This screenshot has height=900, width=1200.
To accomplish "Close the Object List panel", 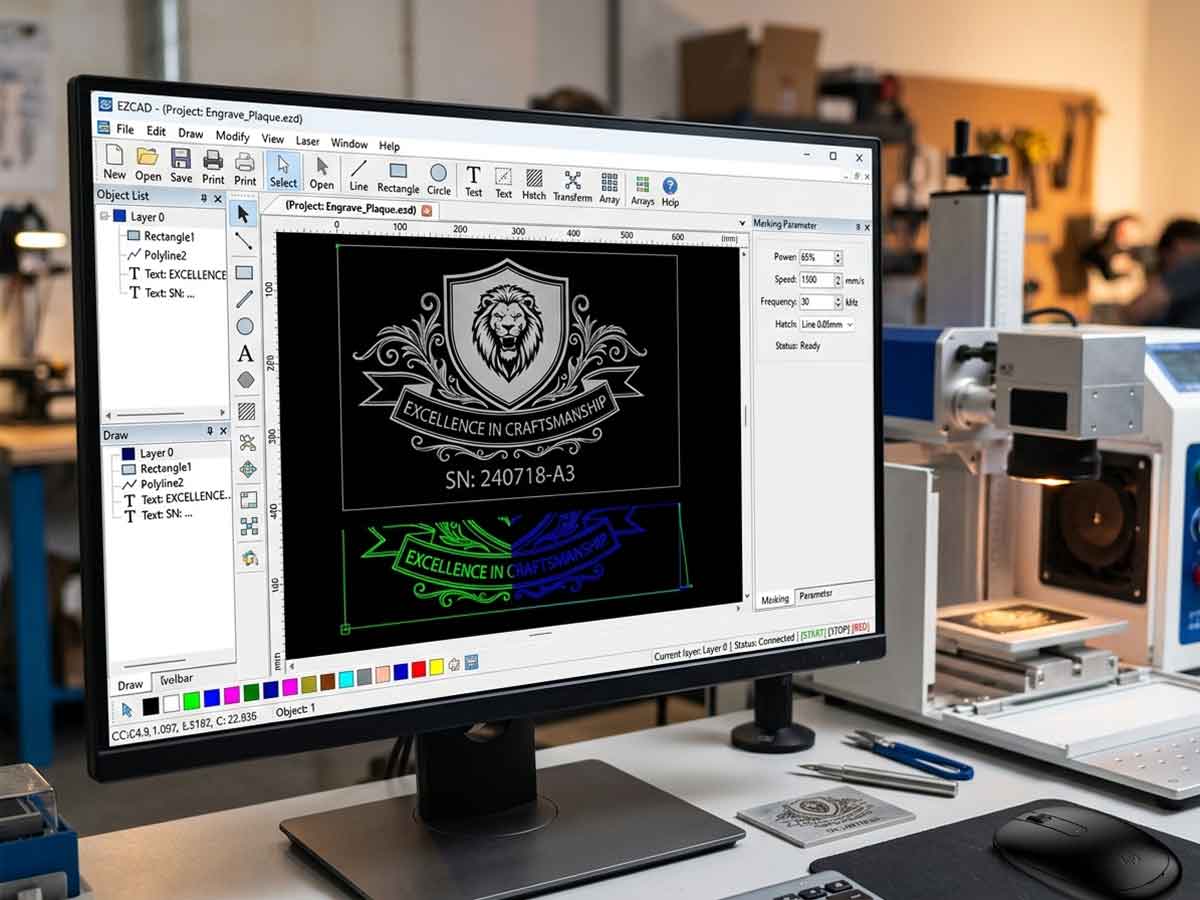I will 218,199.
